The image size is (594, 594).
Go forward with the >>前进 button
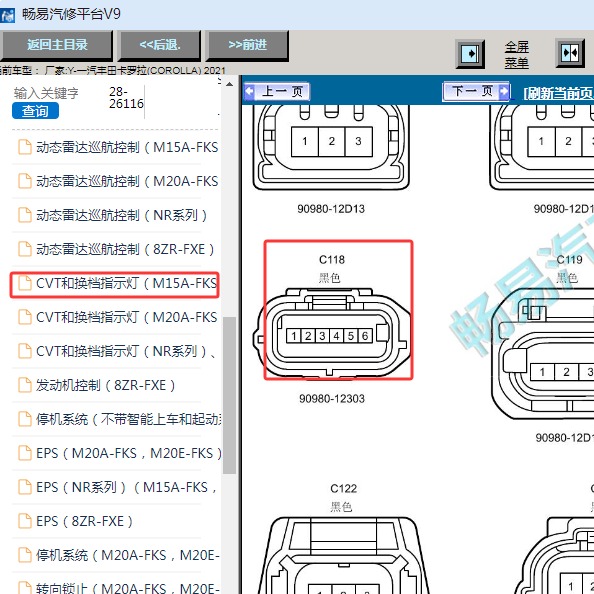click(x=247, y=45)
